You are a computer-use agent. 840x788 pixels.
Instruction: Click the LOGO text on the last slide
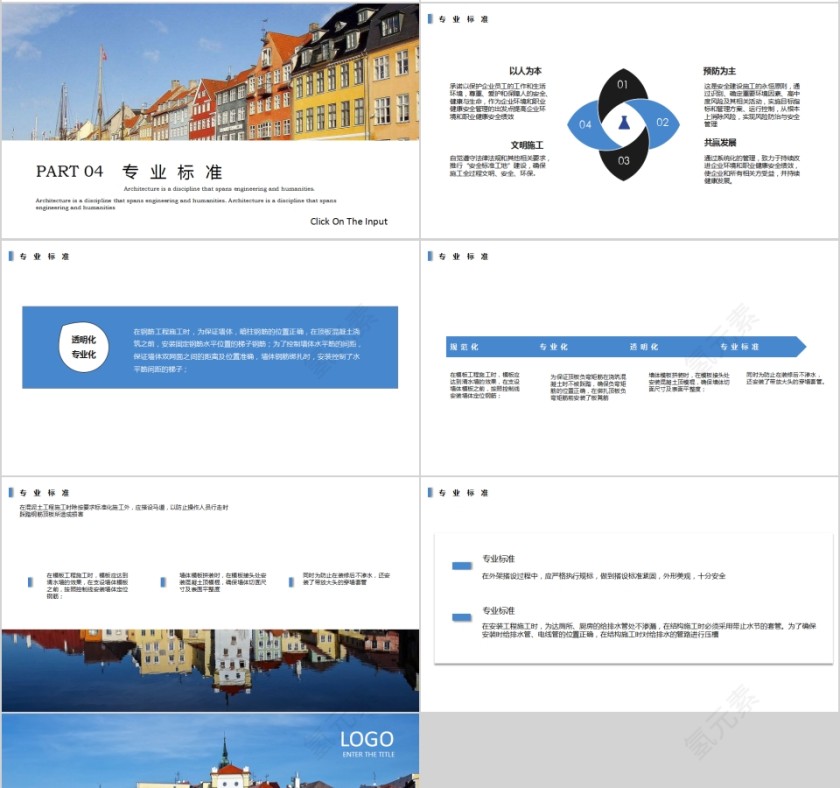tap(366, 740)
